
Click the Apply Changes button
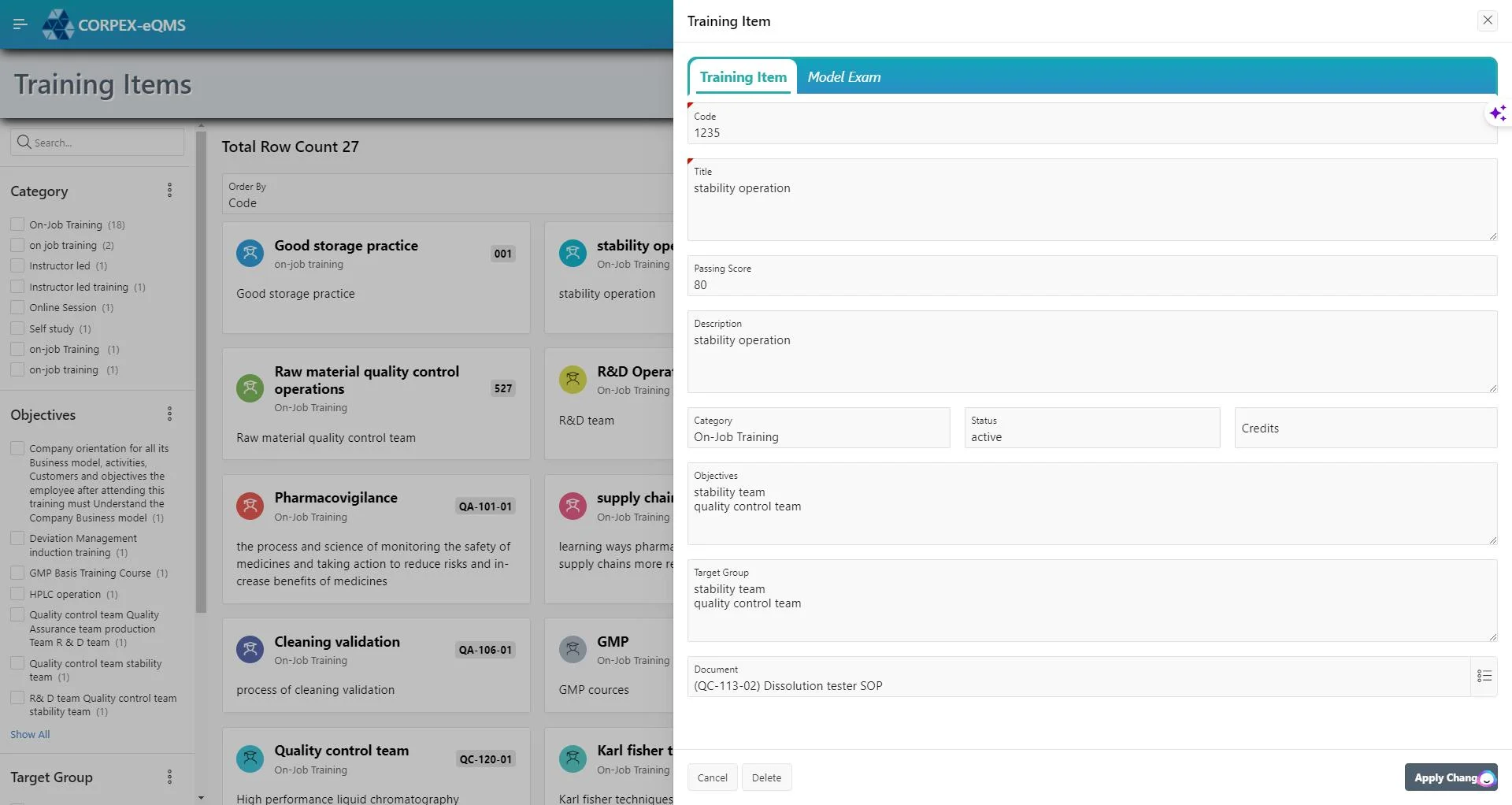[1449, 777]
